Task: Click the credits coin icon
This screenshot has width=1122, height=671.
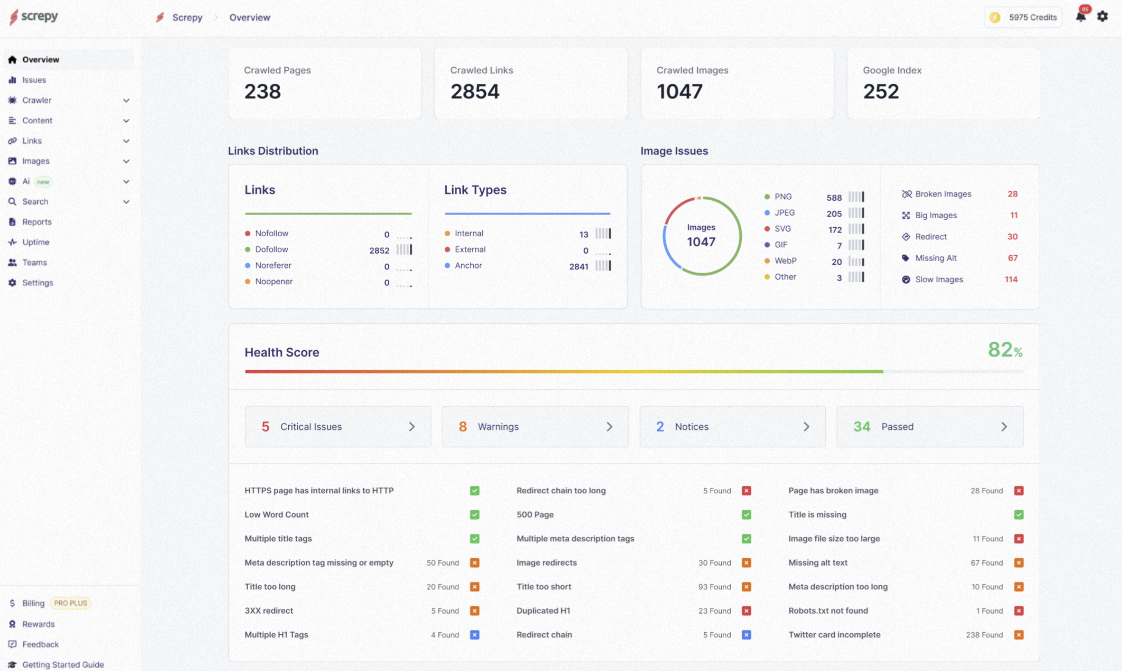Action: tap(995, 17)
